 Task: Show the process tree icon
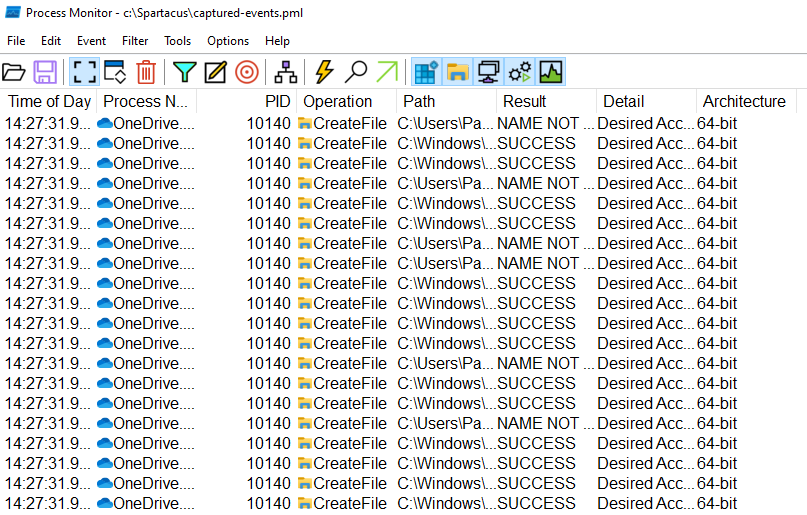click(x=286, y=72)
